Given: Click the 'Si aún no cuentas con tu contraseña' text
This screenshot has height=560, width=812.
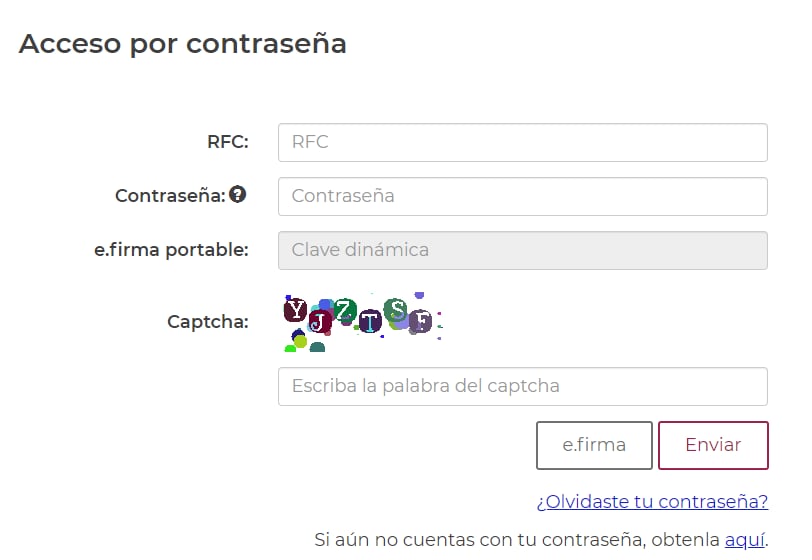Looking at the screenshot, I should point(516,540).
